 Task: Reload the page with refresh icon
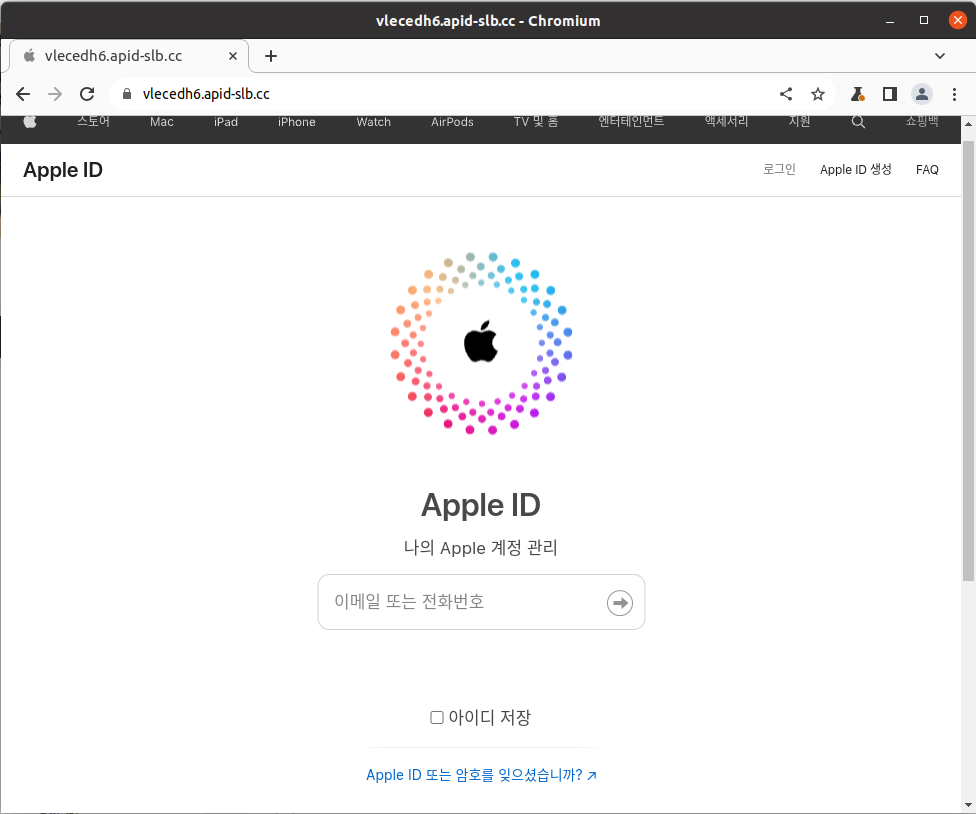click(87, 94)
